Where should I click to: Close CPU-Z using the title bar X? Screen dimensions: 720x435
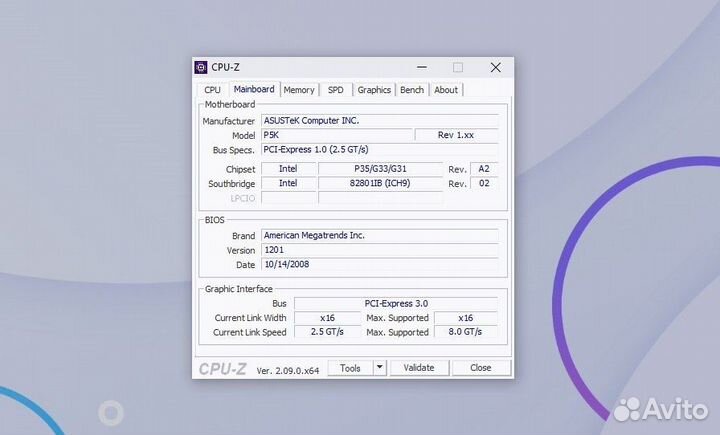(x=495, y=68)
